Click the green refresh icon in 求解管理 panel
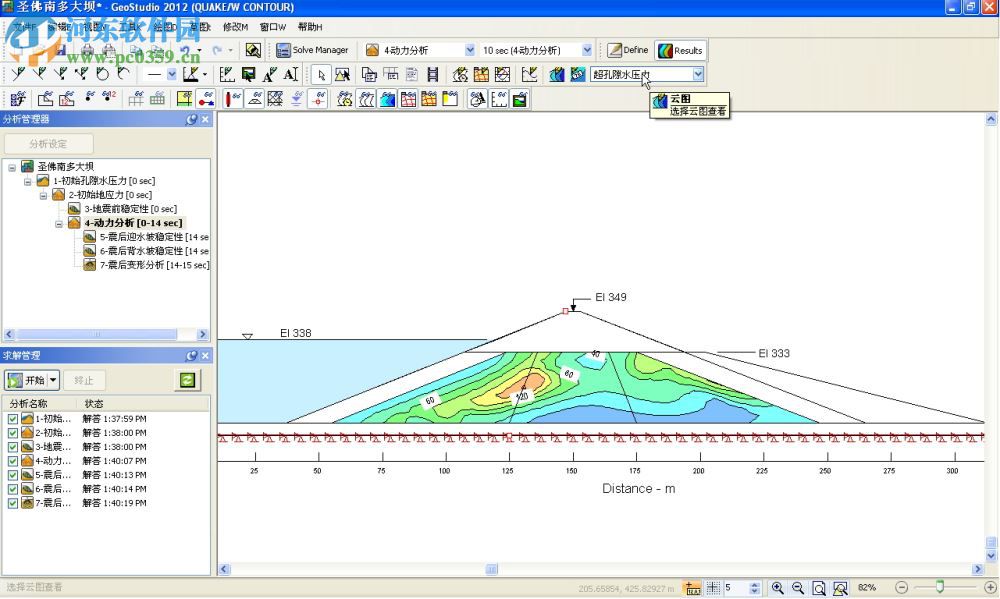 [x=187, y=380]
